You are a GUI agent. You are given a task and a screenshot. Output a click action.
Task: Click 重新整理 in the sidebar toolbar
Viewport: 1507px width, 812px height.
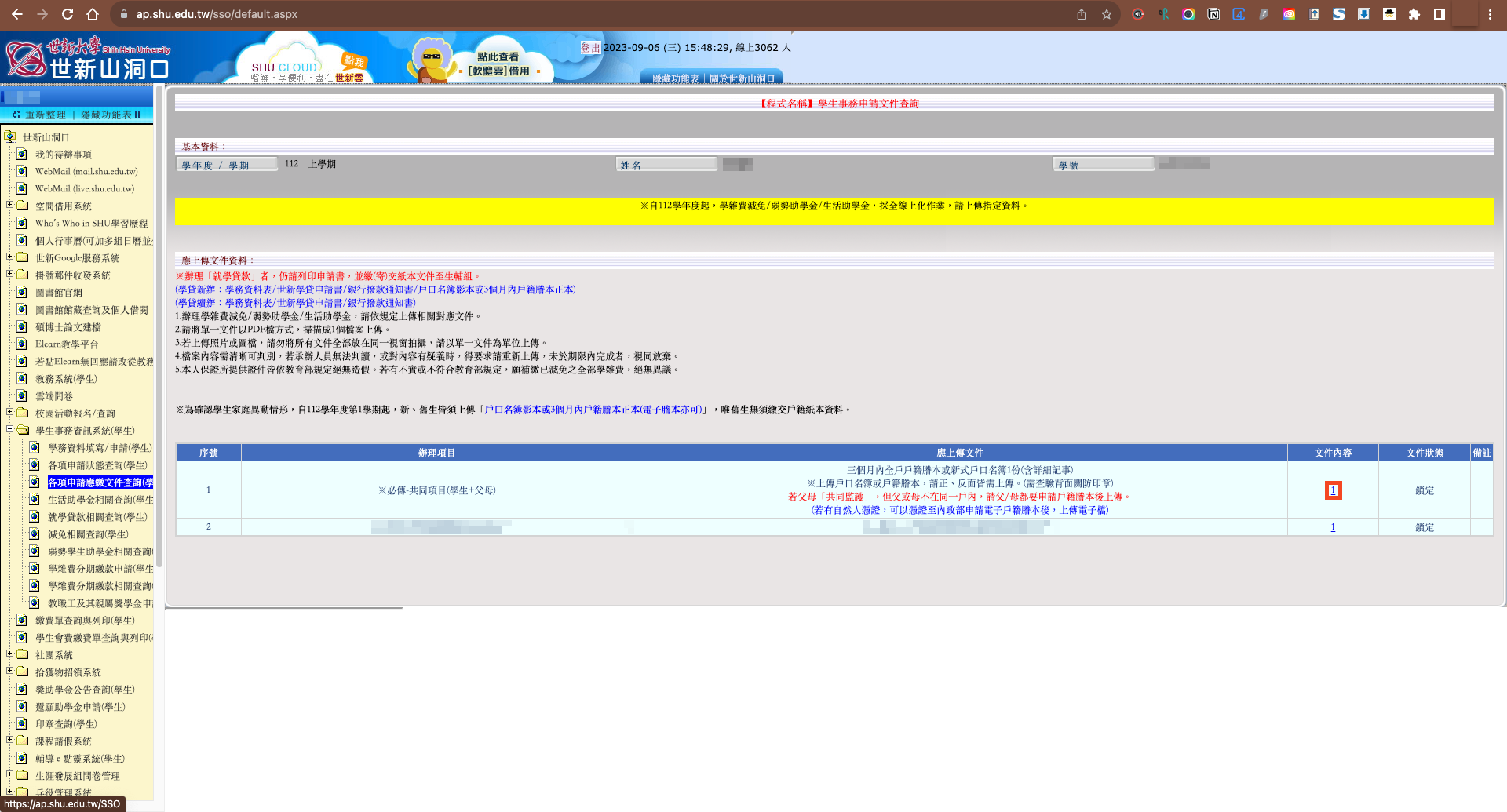pyautogui.click(x=39, y=115)
